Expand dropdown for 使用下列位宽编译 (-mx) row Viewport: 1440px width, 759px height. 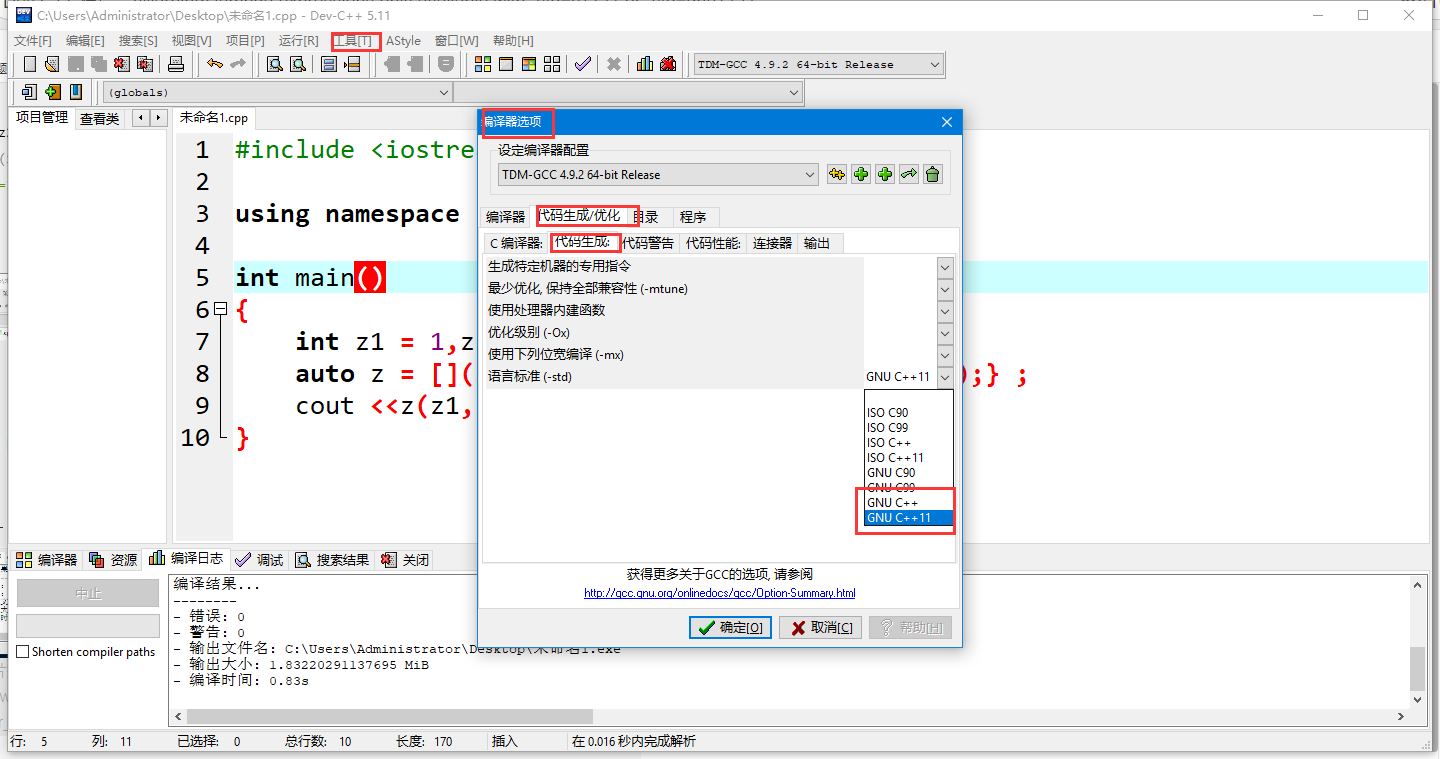pyautogui.click(x=945, y=355)
